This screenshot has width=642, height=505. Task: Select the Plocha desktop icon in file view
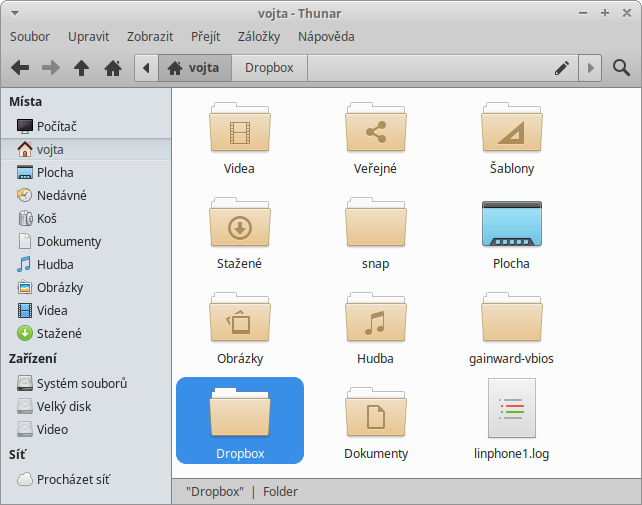click(512, 224)
